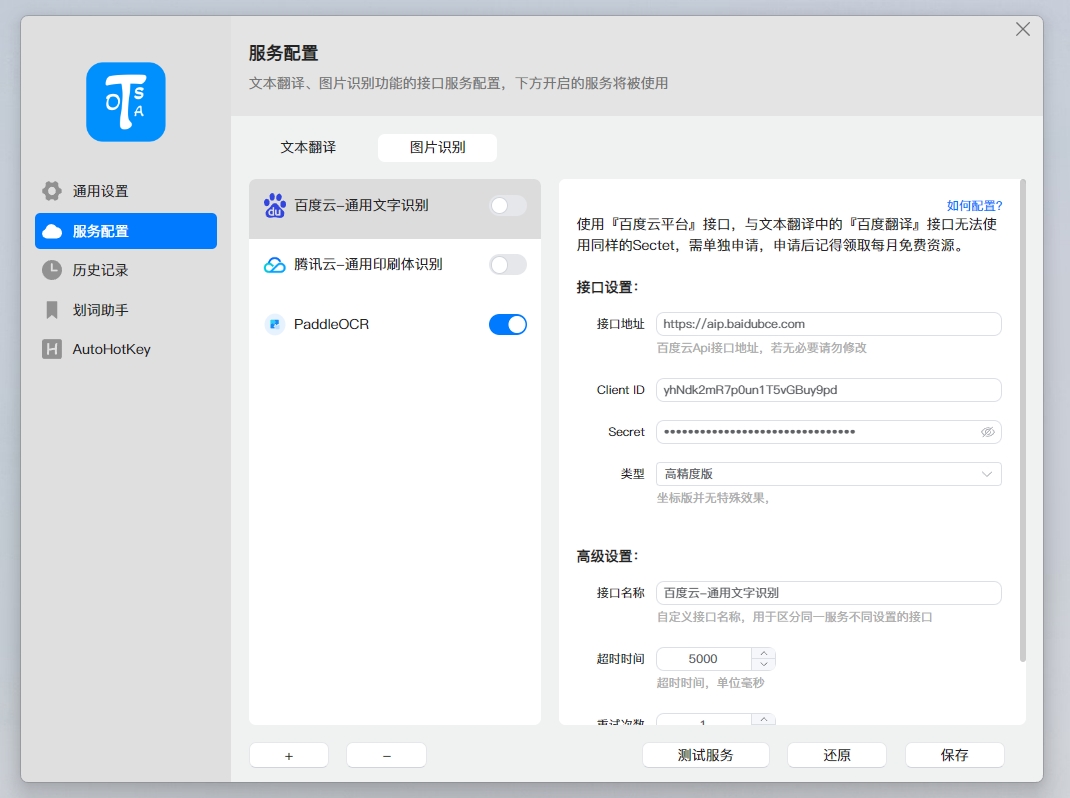The image size is (1070, 798).
Task: Click the settings panel vertical scrollbar
Action: tap(1022, 421)
